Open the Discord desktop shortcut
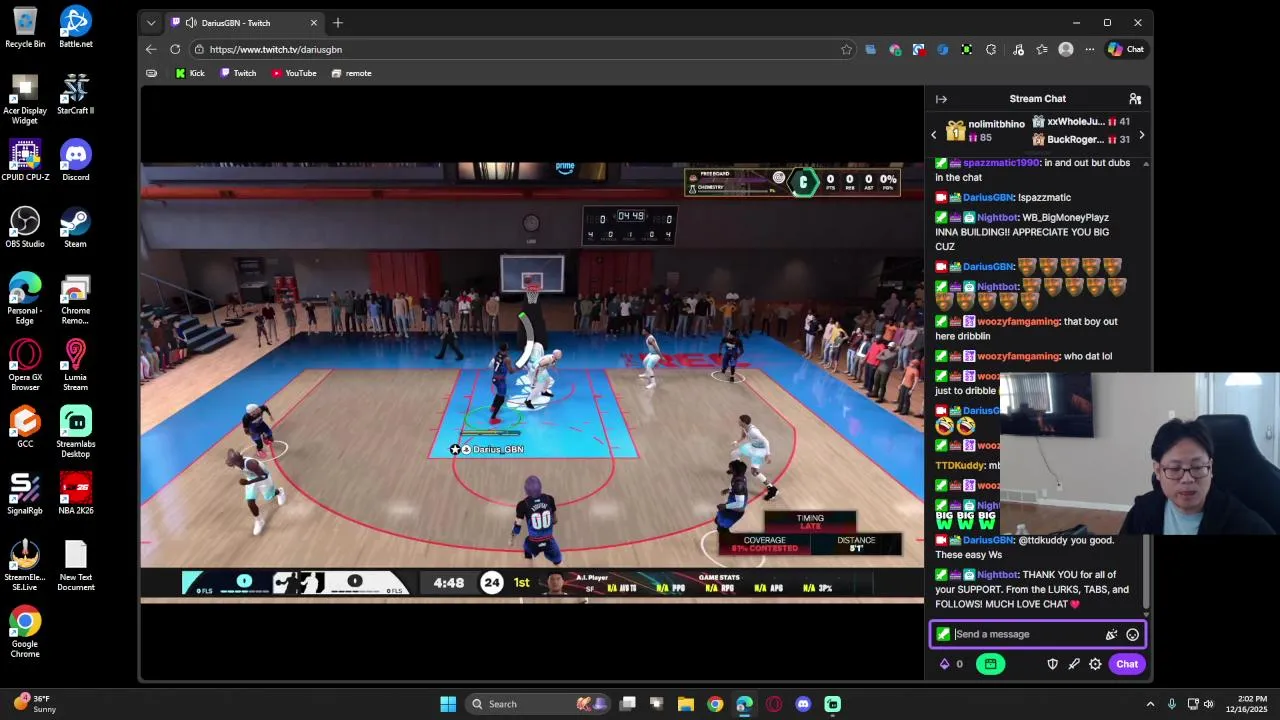This screenshot has height=720, width=1280. coord(75,160)
